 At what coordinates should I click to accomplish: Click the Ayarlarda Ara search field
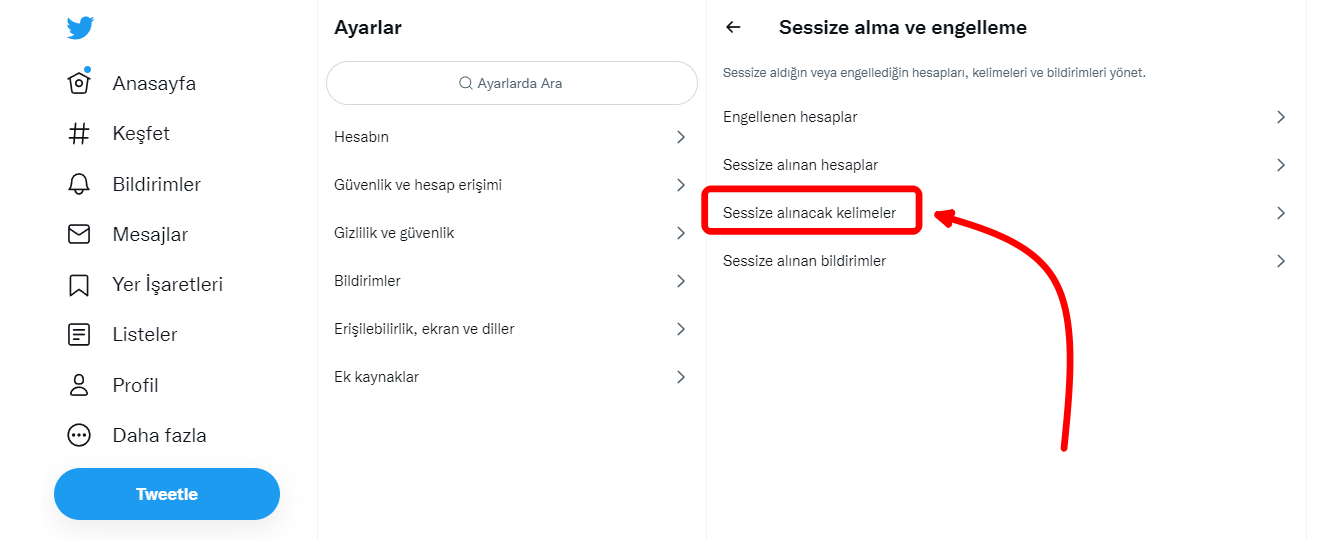511,83
